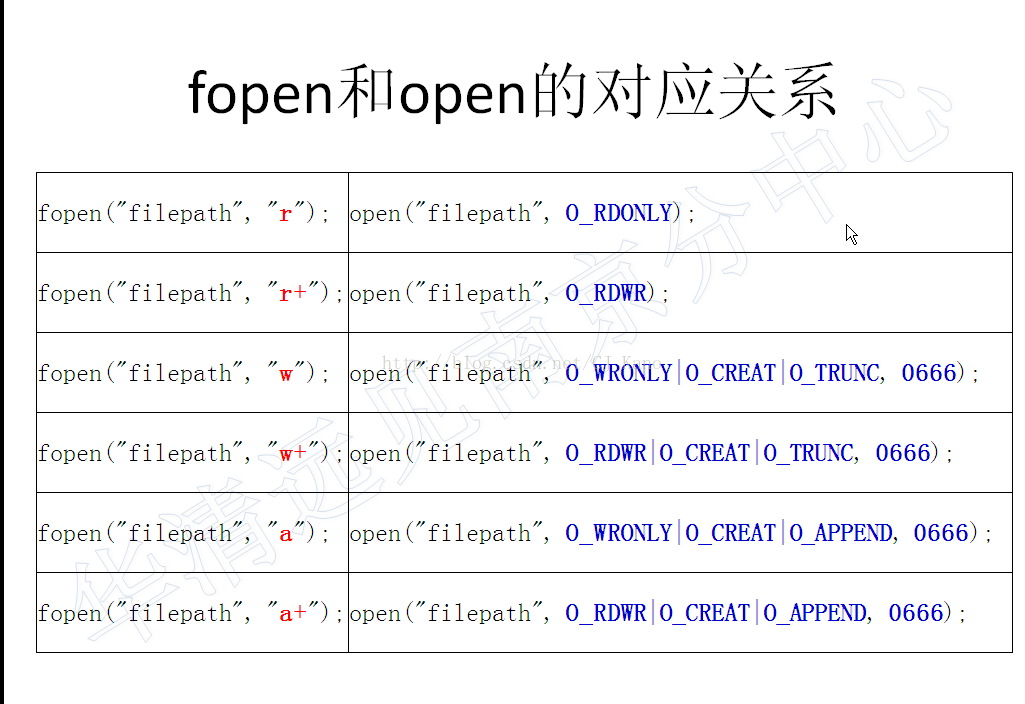Screen dimensions: 1025x704
Task: Click the open call O_WRONLY|O_CREAT|O_APPEND
Action: [x=681, y=533]
